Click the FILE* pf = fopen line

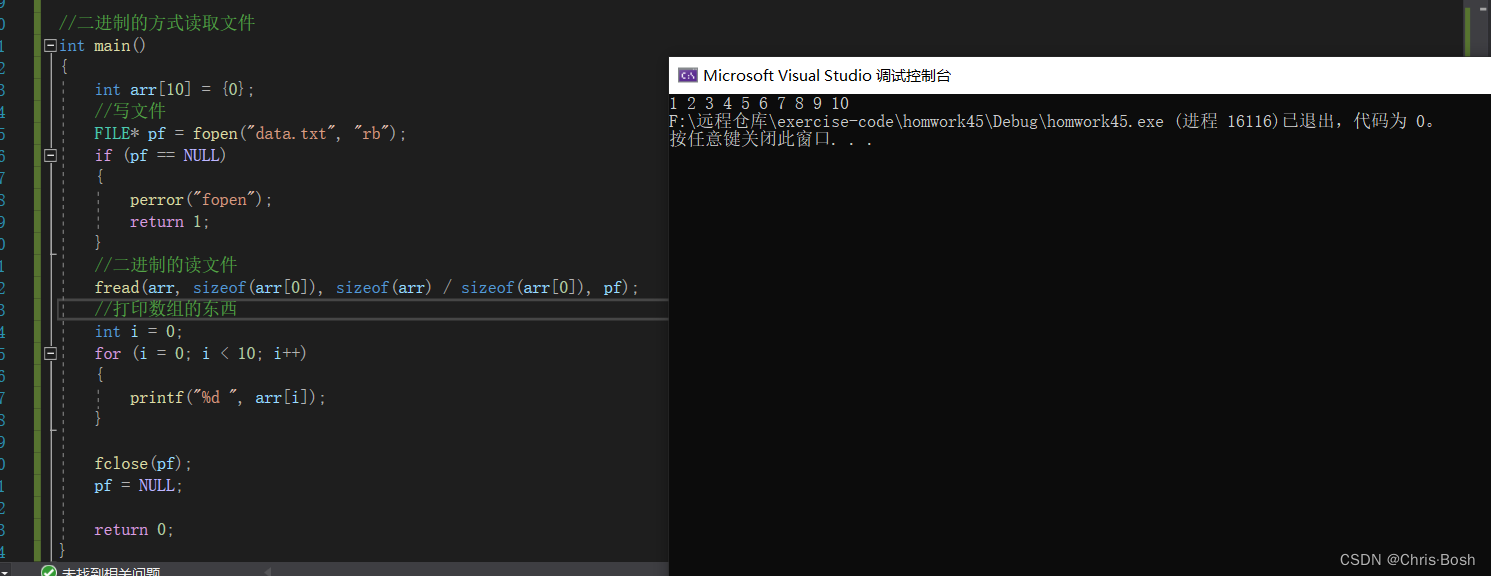pyautogui.click(x=251, y=133)
